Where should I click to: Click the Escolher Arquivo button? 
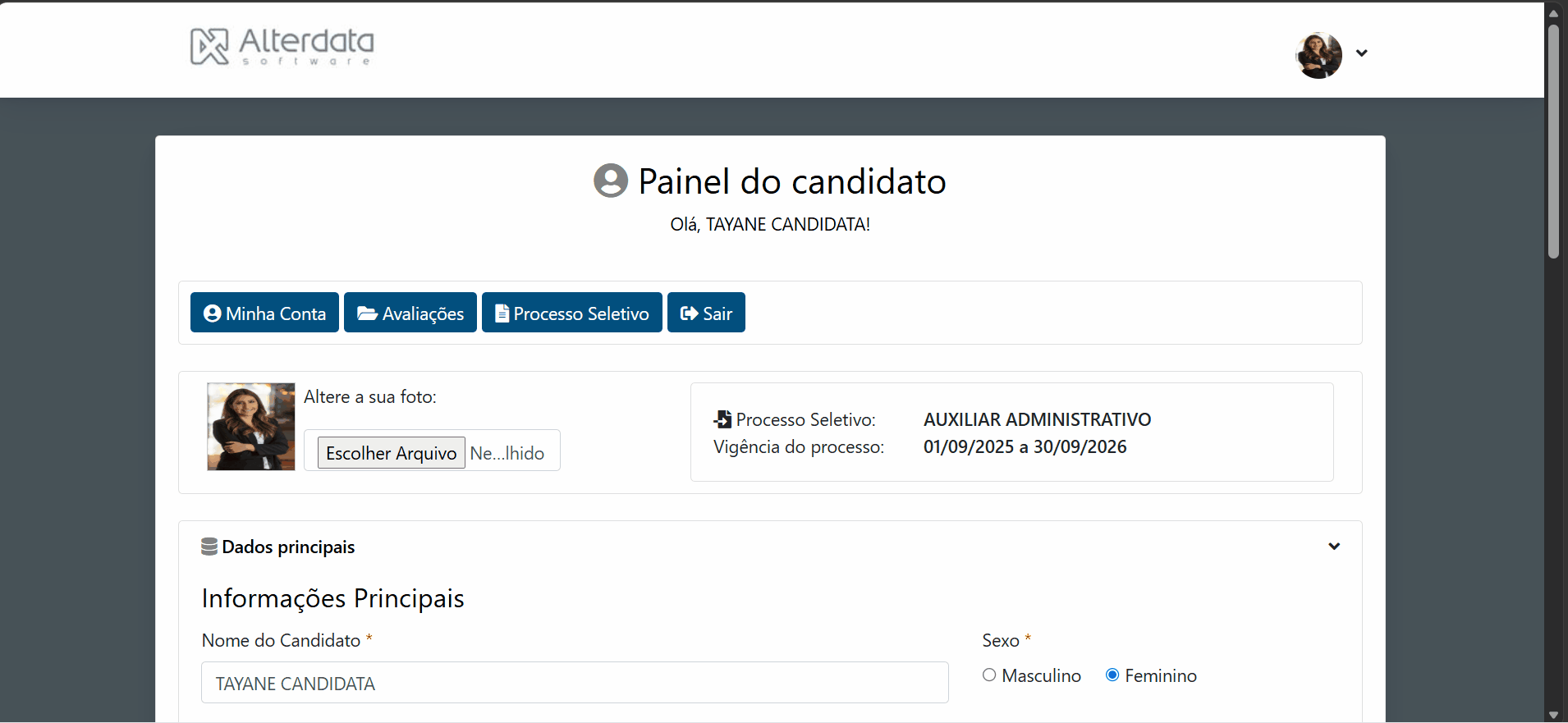pyautogui.click(x=391, y=453)
